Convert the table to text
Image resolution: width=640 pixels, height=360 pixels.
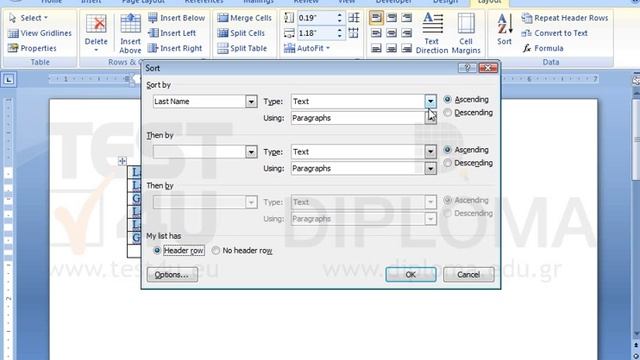(554, 33)
